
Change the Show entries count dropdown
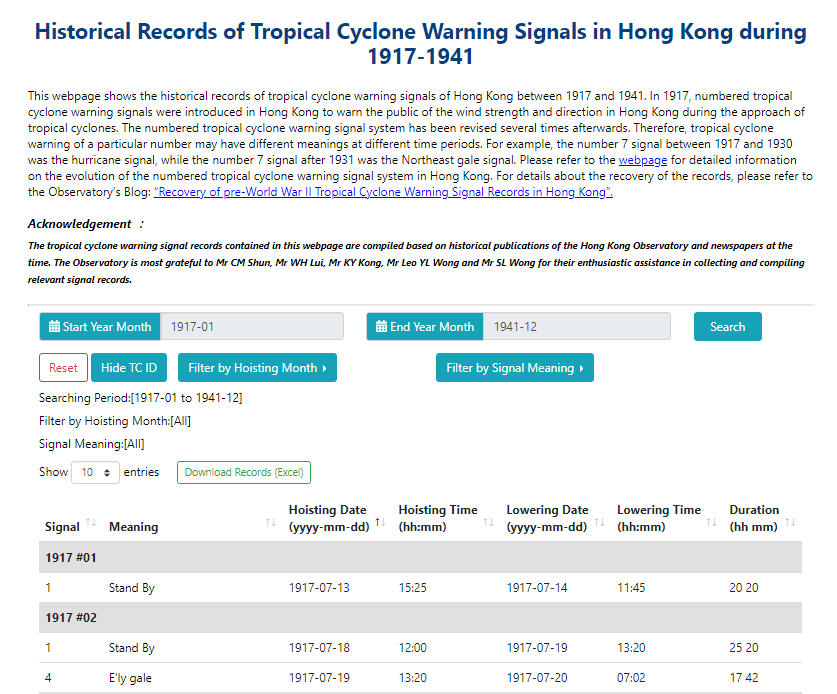pos(95,471)
